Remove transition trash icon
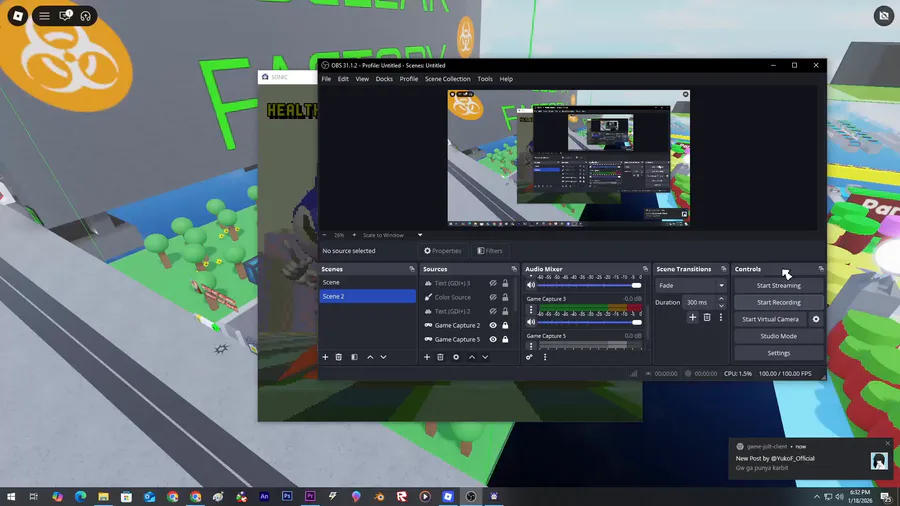The image size is (900, 506). 707,317
